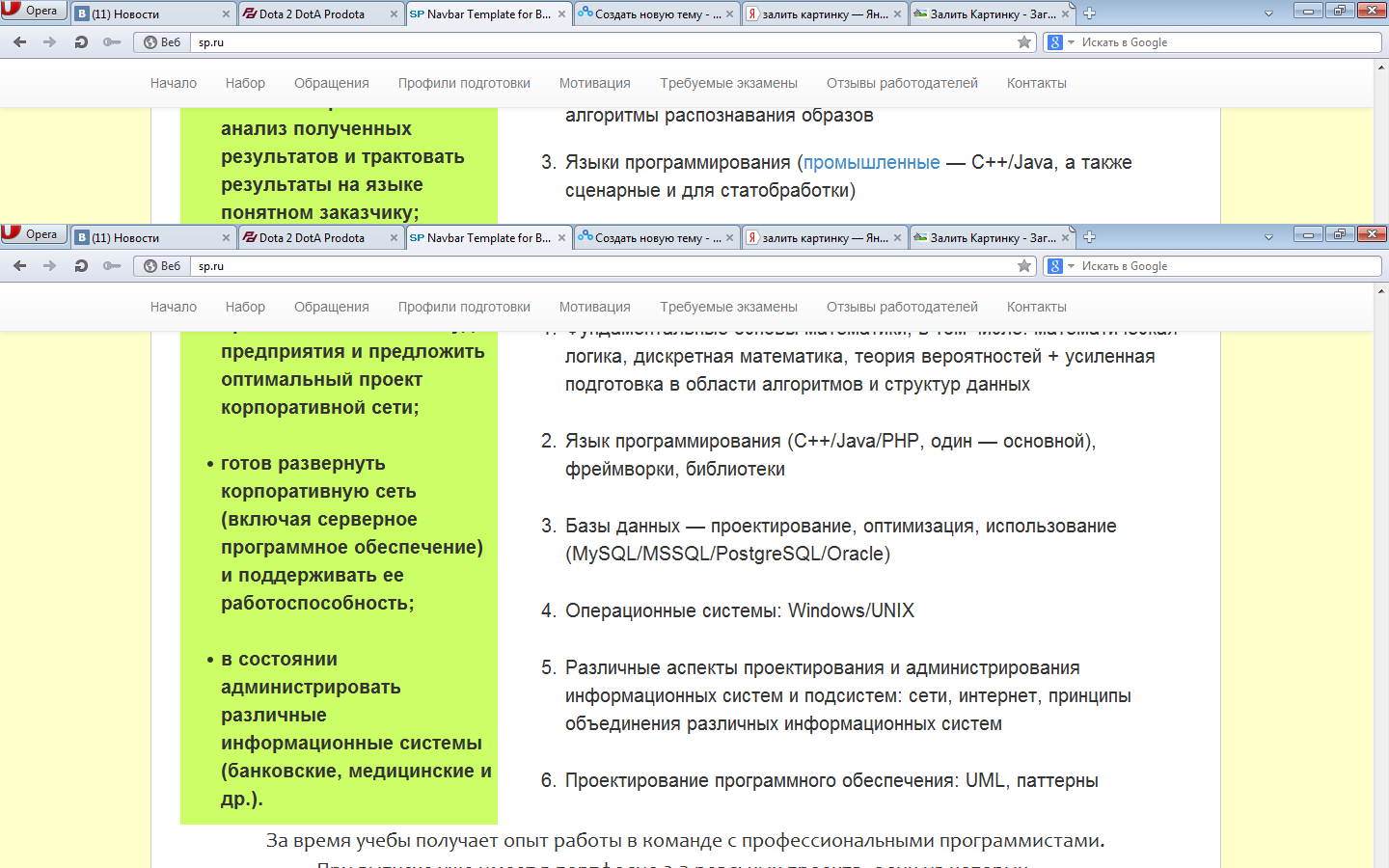Screen dimensions: 1389x868
Task: Click the password wand key icon in front window
Action: pos(112,266)
